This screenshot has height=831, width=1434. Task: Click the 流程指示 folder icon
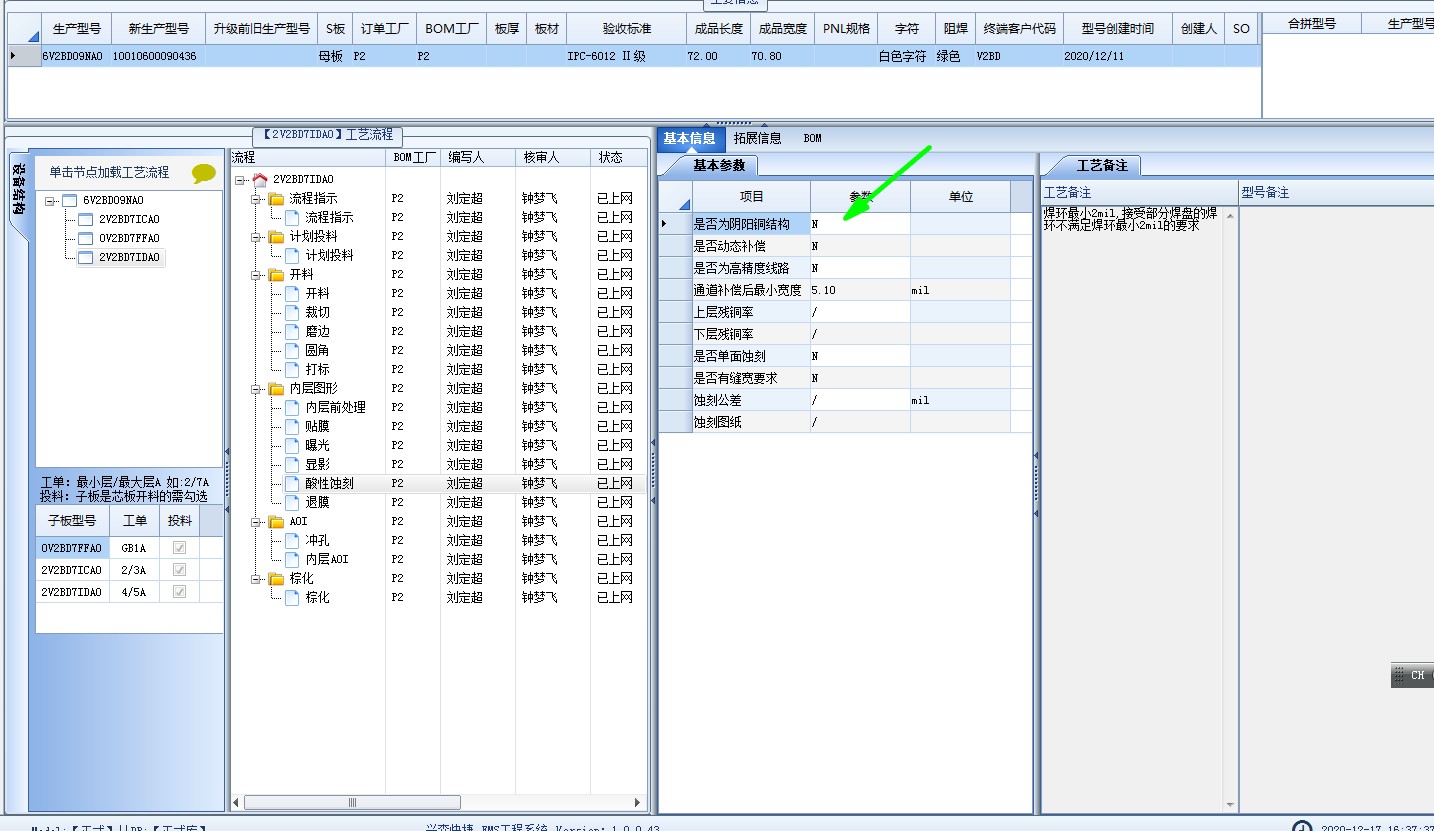(276, 199)
